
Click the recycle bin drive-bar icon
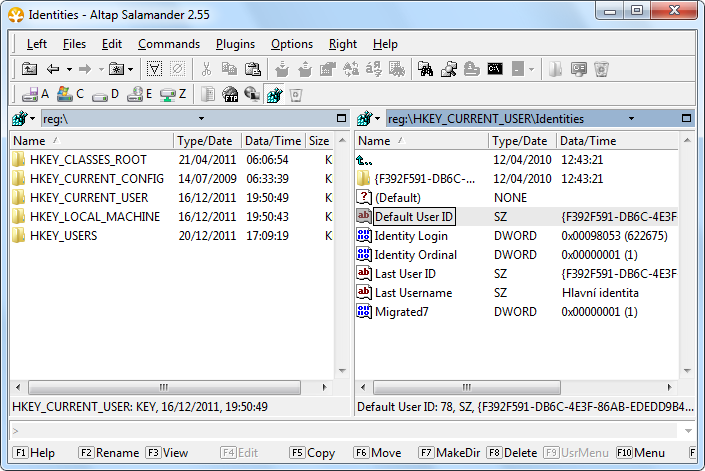pos(296,94)
